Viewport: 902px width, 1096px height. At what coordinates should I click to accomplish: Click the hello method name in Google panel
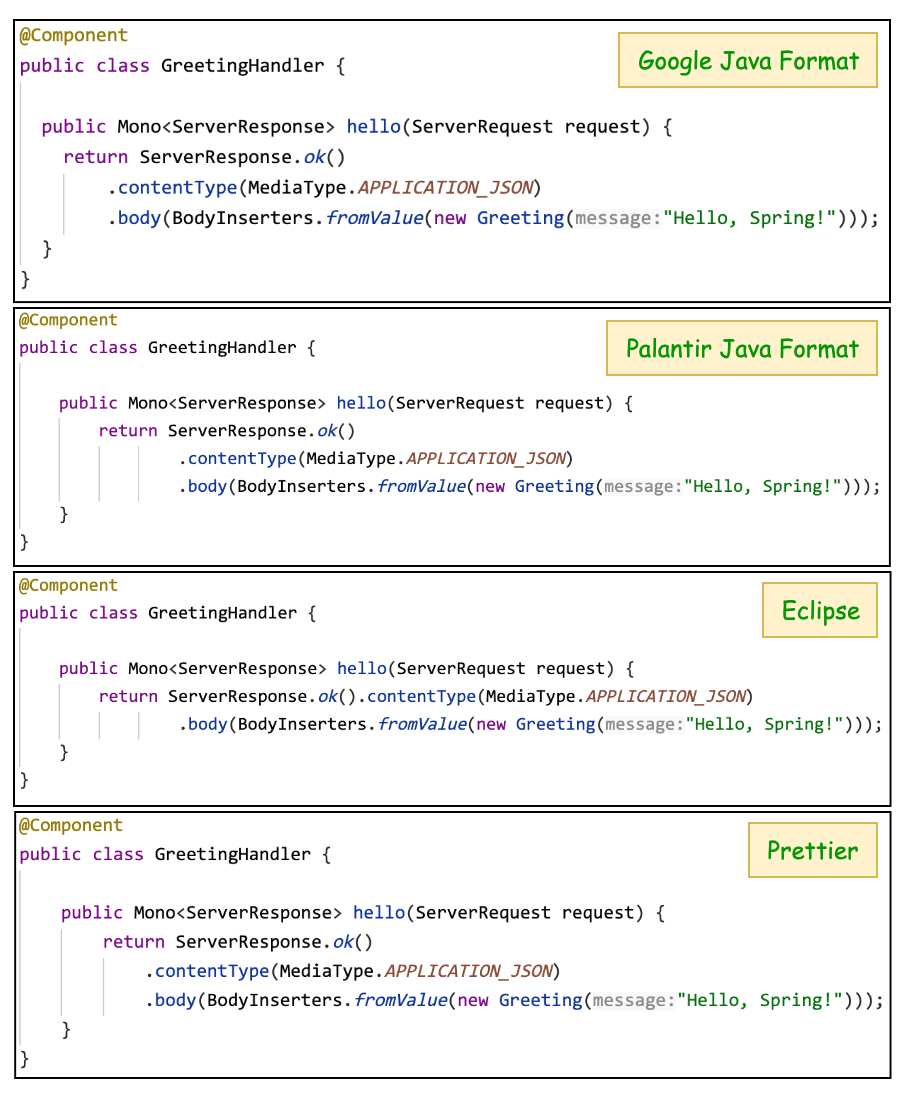pos(373,127)
